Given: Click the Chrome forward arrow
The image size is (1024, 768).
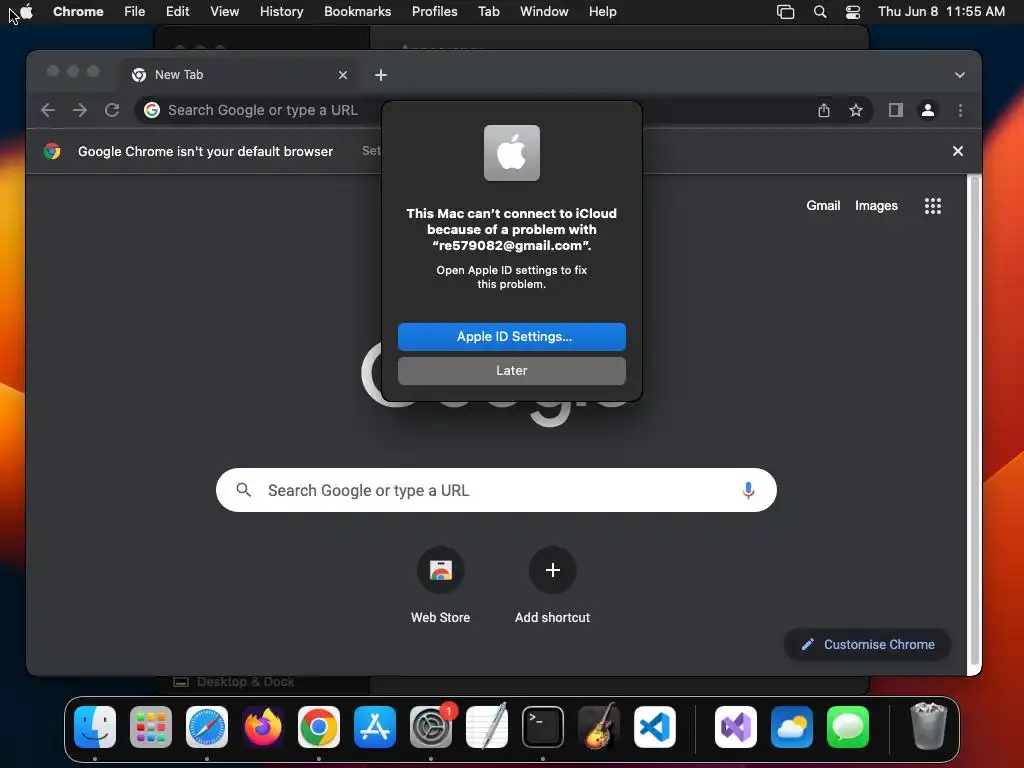Looking at the screenshot, I should click(x=80, y=110).
